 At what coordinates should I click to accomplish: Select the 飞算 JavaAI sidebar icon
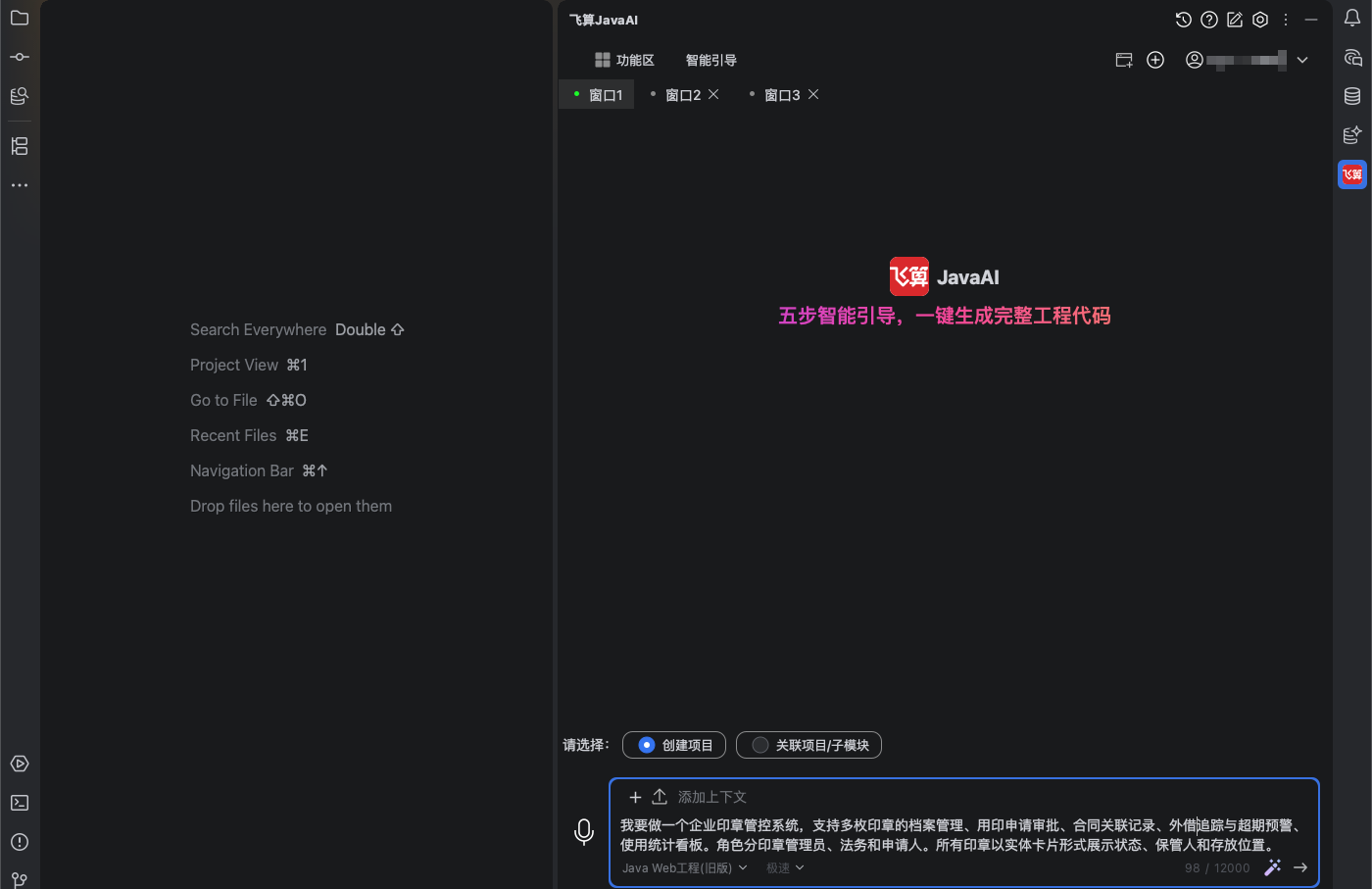pos(1352,174)
